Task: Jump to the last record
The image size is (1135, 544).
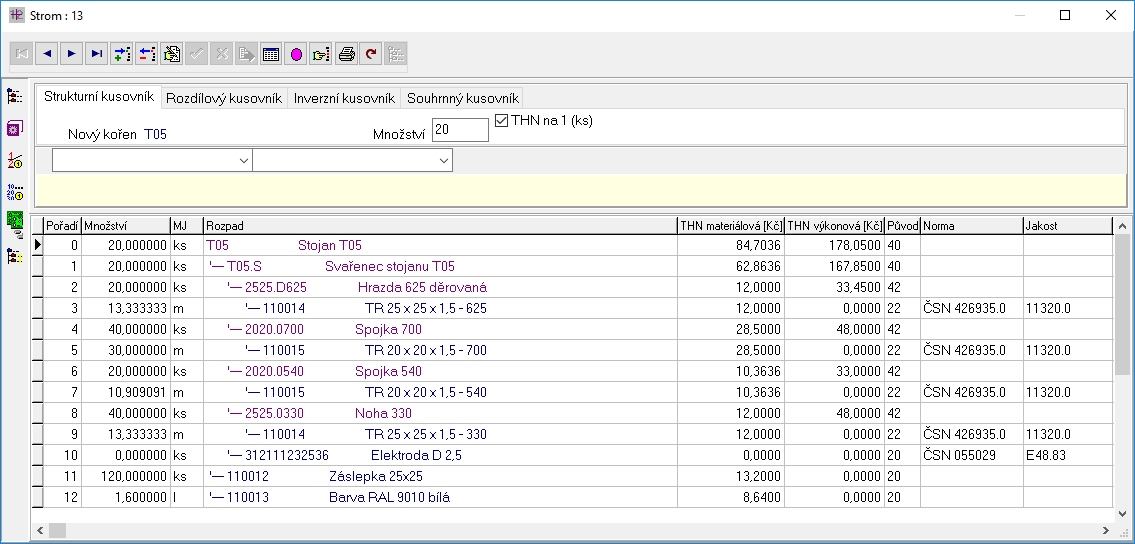Action: coord(96,54)
